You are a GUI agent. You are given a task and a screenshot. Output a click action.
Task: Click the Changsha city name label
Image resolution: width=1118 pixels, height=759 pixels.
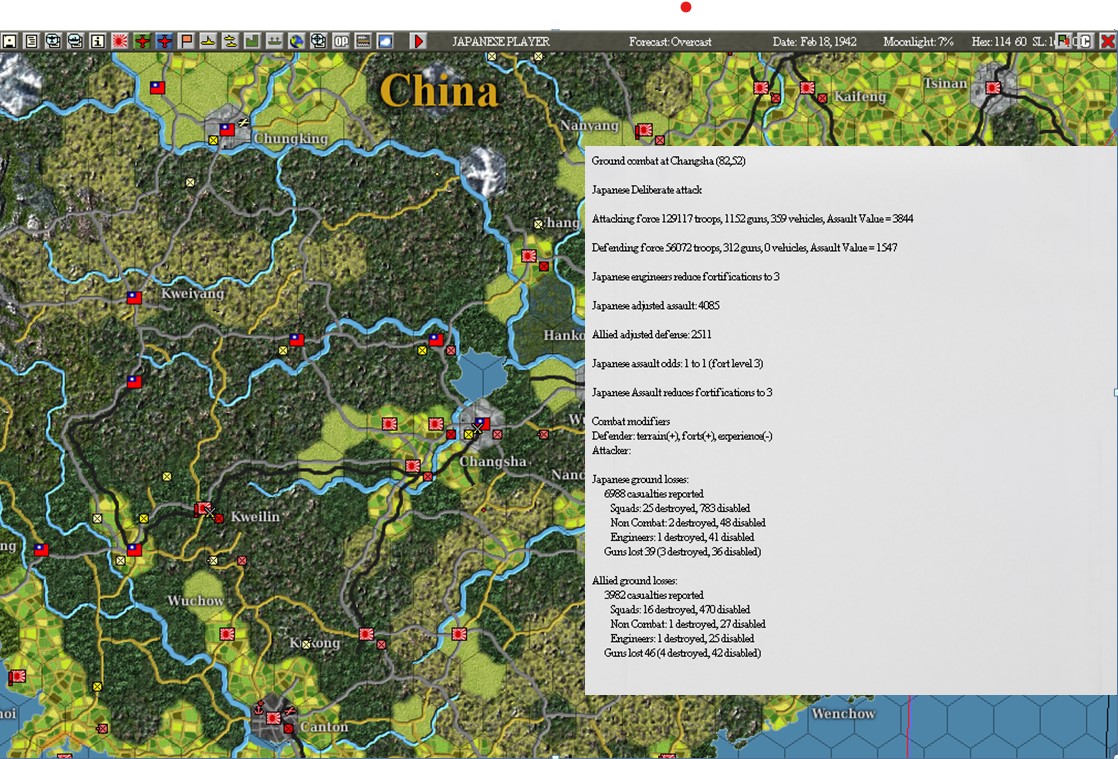click(x=493, y=461)
